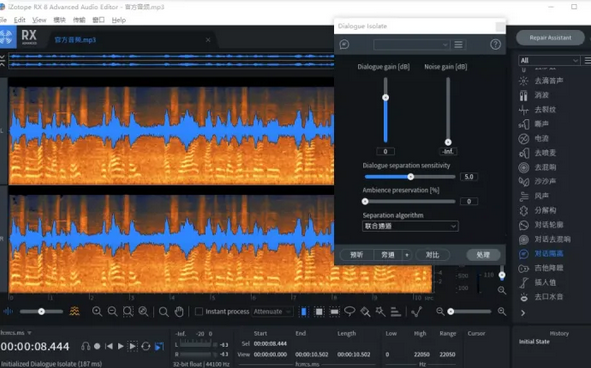Select the hand grab tool
The height and width of the screenshot is (368, 591).
click(x=179, y=311)
